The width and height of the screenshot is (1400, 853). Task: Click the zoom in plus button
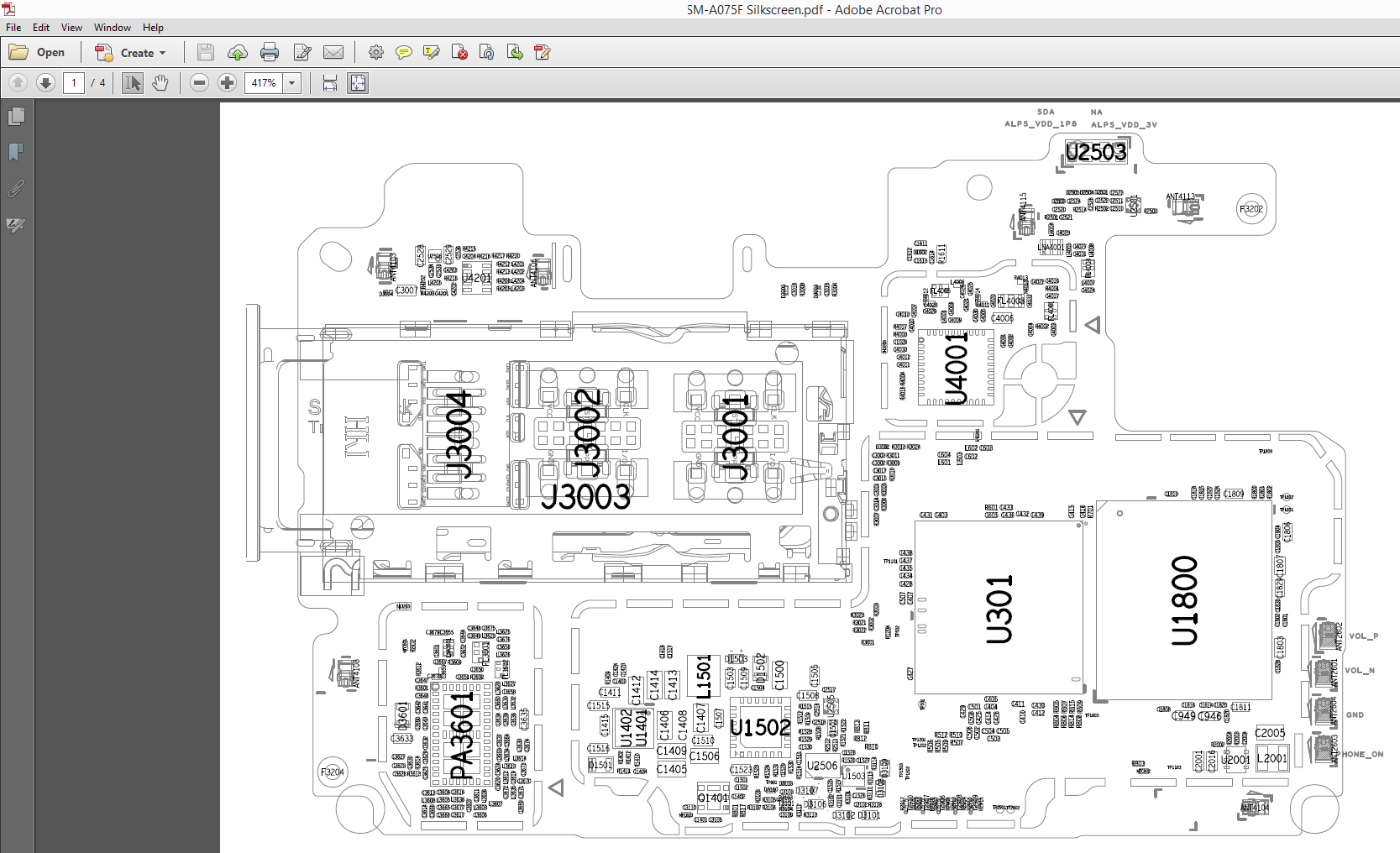point(227,83)
